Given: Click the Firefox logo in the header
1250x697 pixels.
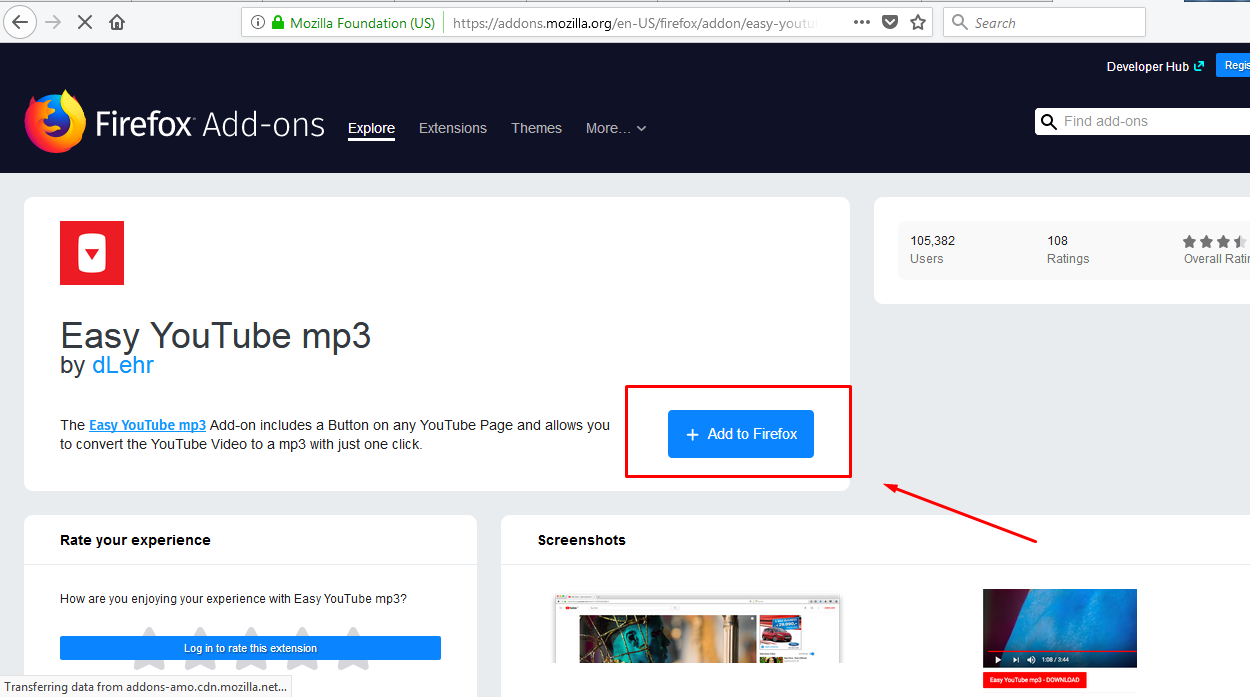Looking at the screenshot, I should pyautogui.click(x=55, y=121).
